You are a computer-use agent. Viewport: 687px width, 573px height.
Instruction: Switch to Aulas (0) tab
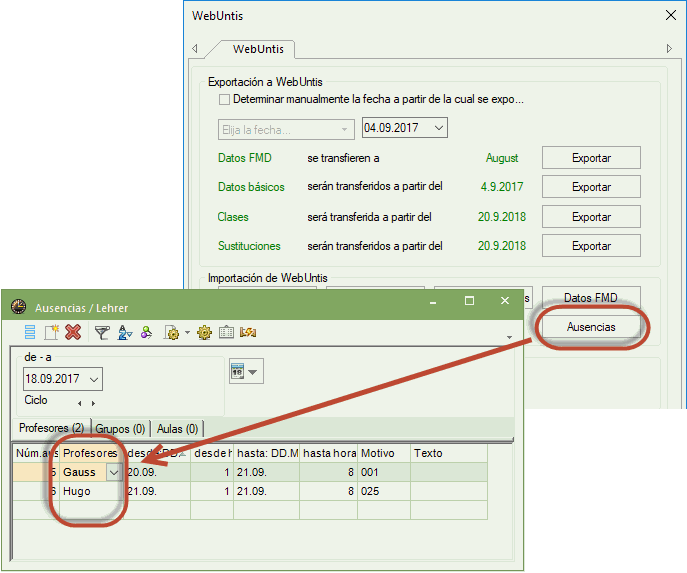177,429
